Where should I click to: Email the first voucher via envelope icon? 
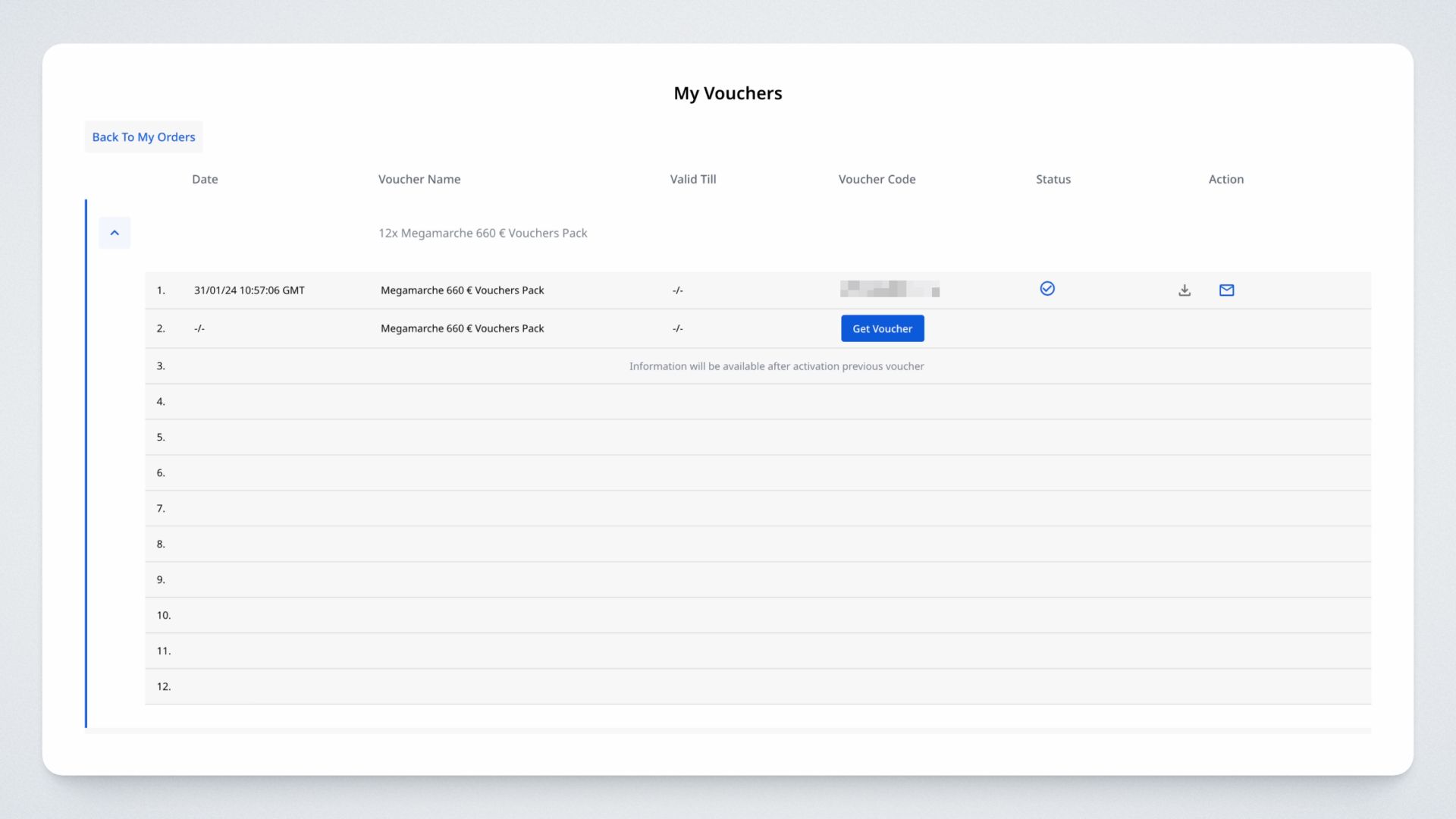1226,290
